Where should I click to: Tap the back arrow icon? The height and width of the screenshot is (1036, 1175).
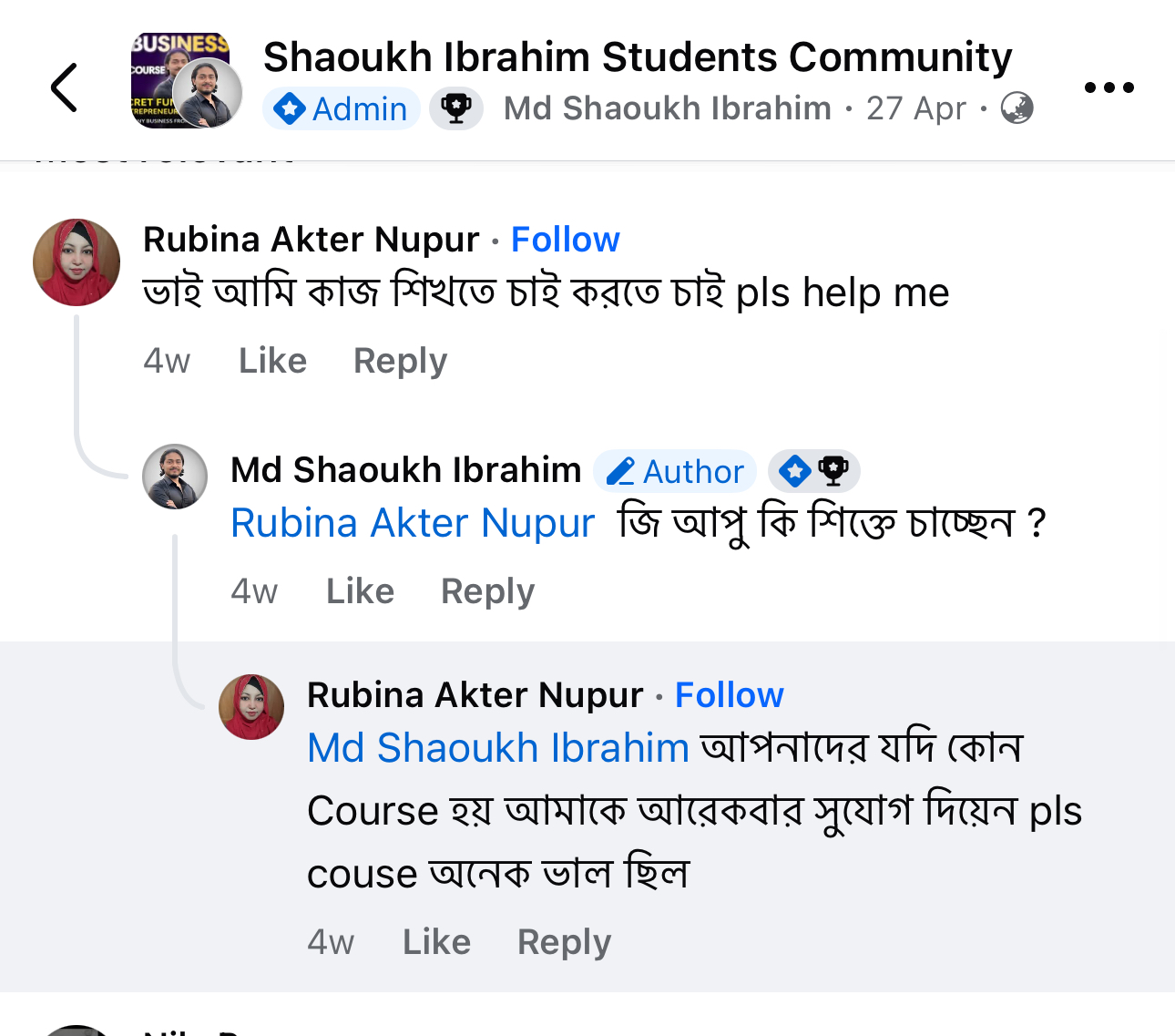[x=64, y=87]
